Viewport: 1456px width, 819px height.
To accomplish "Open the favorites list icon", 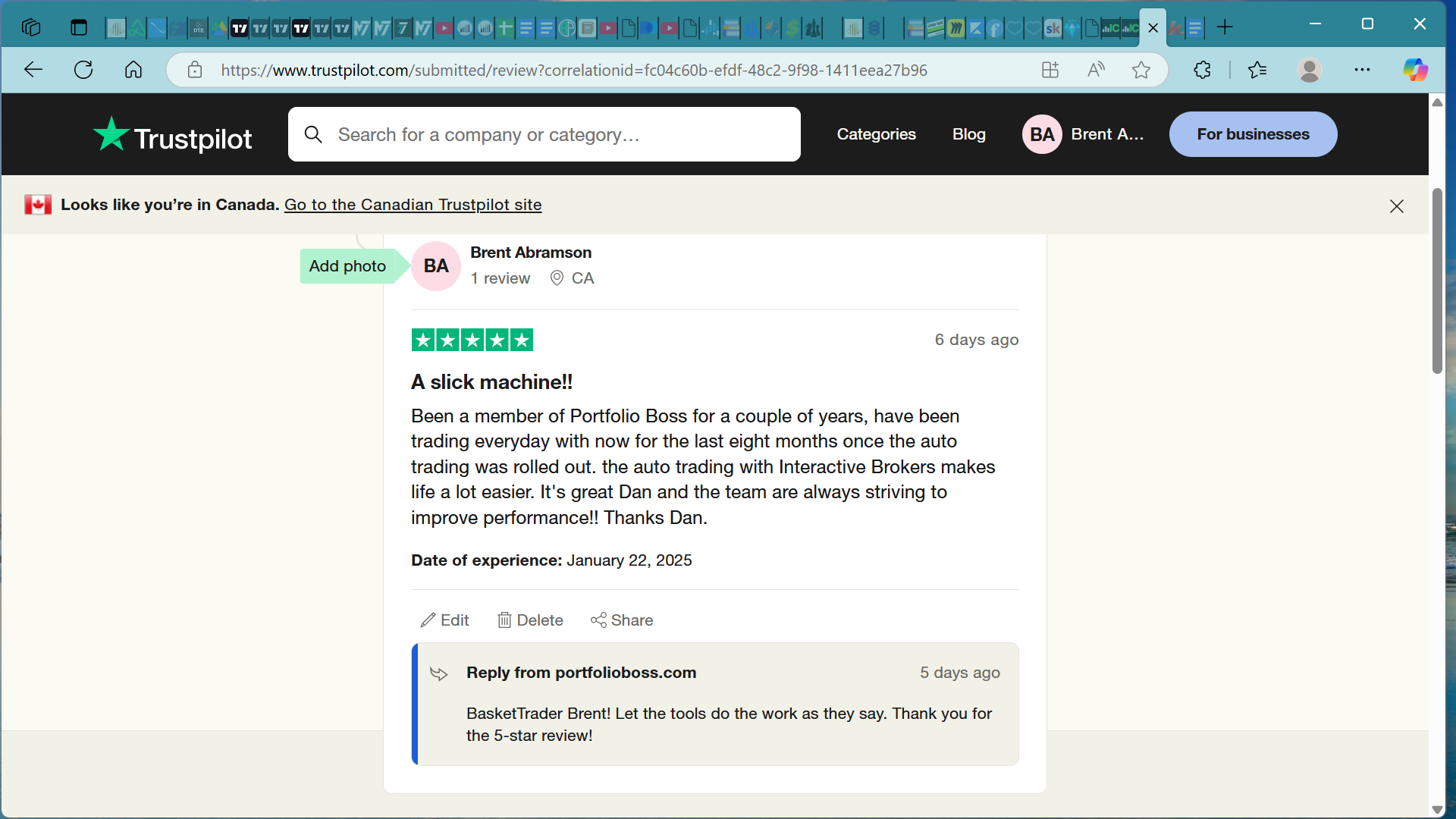I will [1257, 70].
